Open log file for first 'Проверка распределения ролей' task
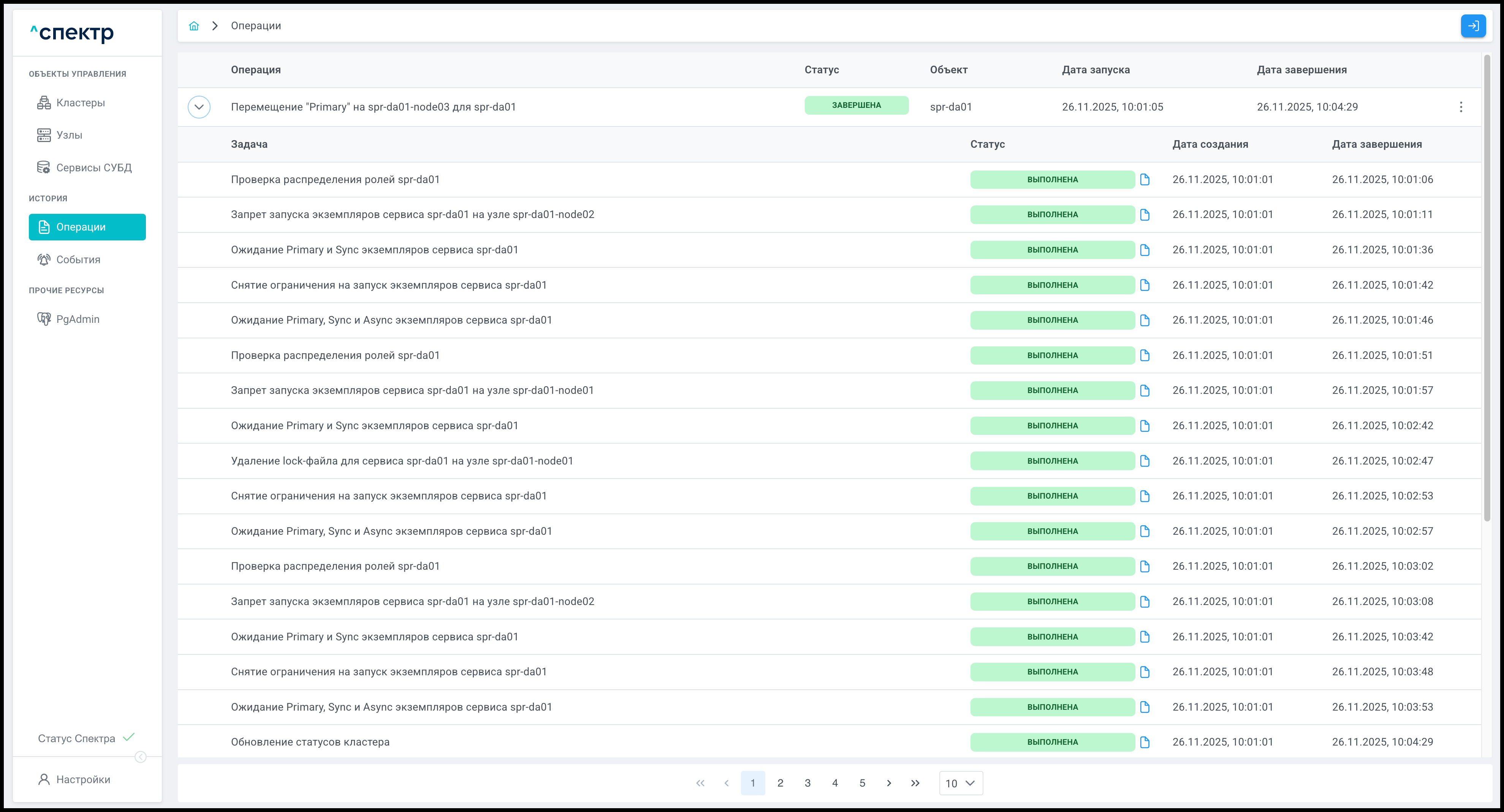 click(1145, 179)
